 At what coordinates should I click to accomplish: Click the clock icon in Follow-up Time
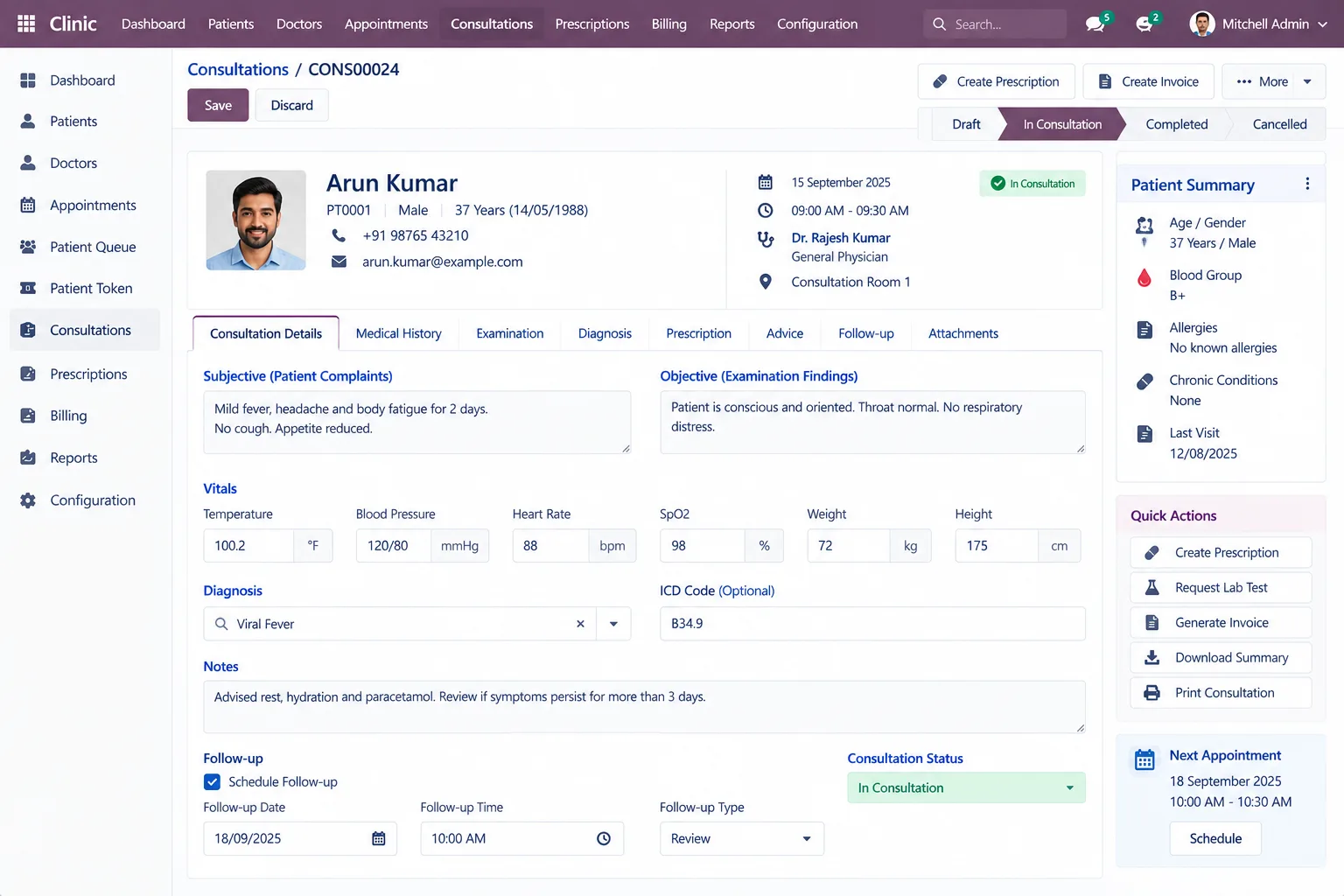(604, 838)
